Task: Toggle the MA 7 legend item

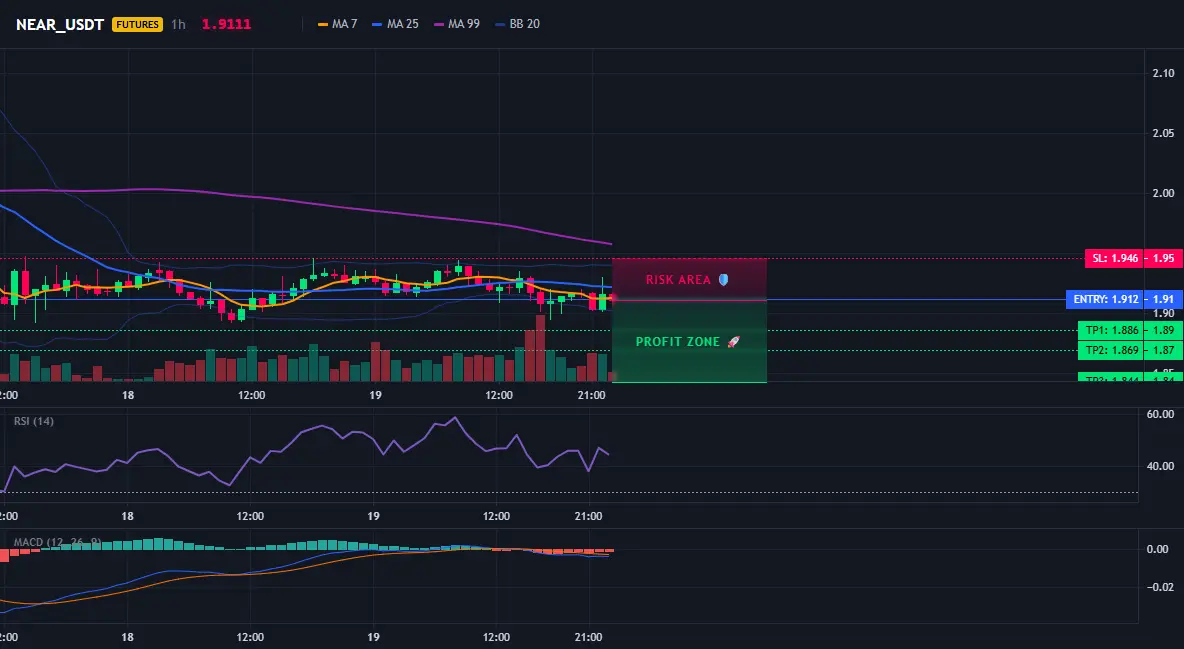Action: point(338,24)
